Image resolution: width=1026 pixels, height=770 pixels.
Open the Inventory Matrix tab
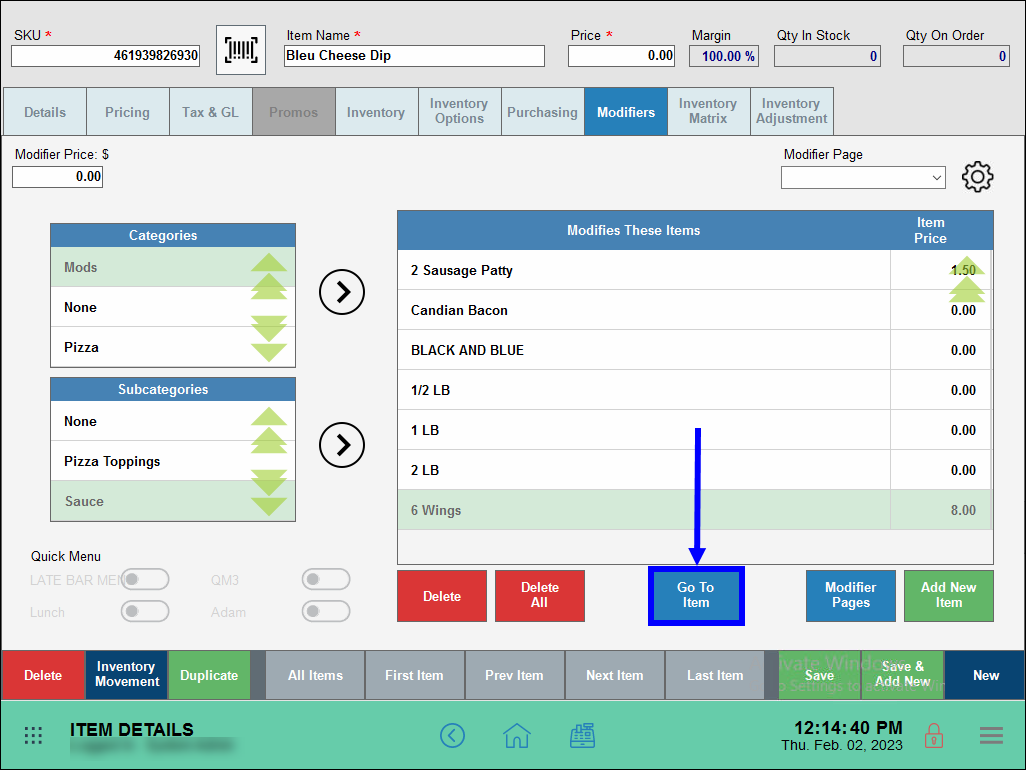[709, 112]
